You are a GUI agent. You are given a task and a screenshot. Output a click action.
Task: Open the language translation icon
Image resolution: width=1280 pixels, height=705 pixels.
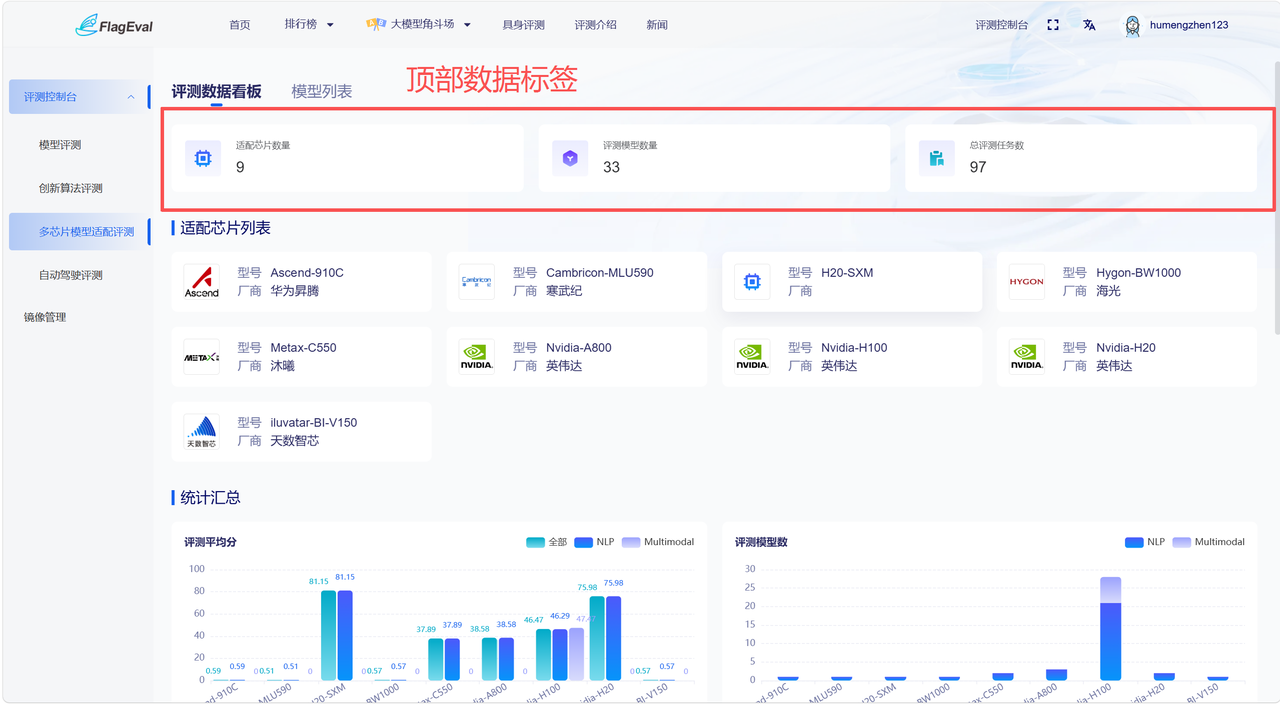click(x=1089, y=25)
